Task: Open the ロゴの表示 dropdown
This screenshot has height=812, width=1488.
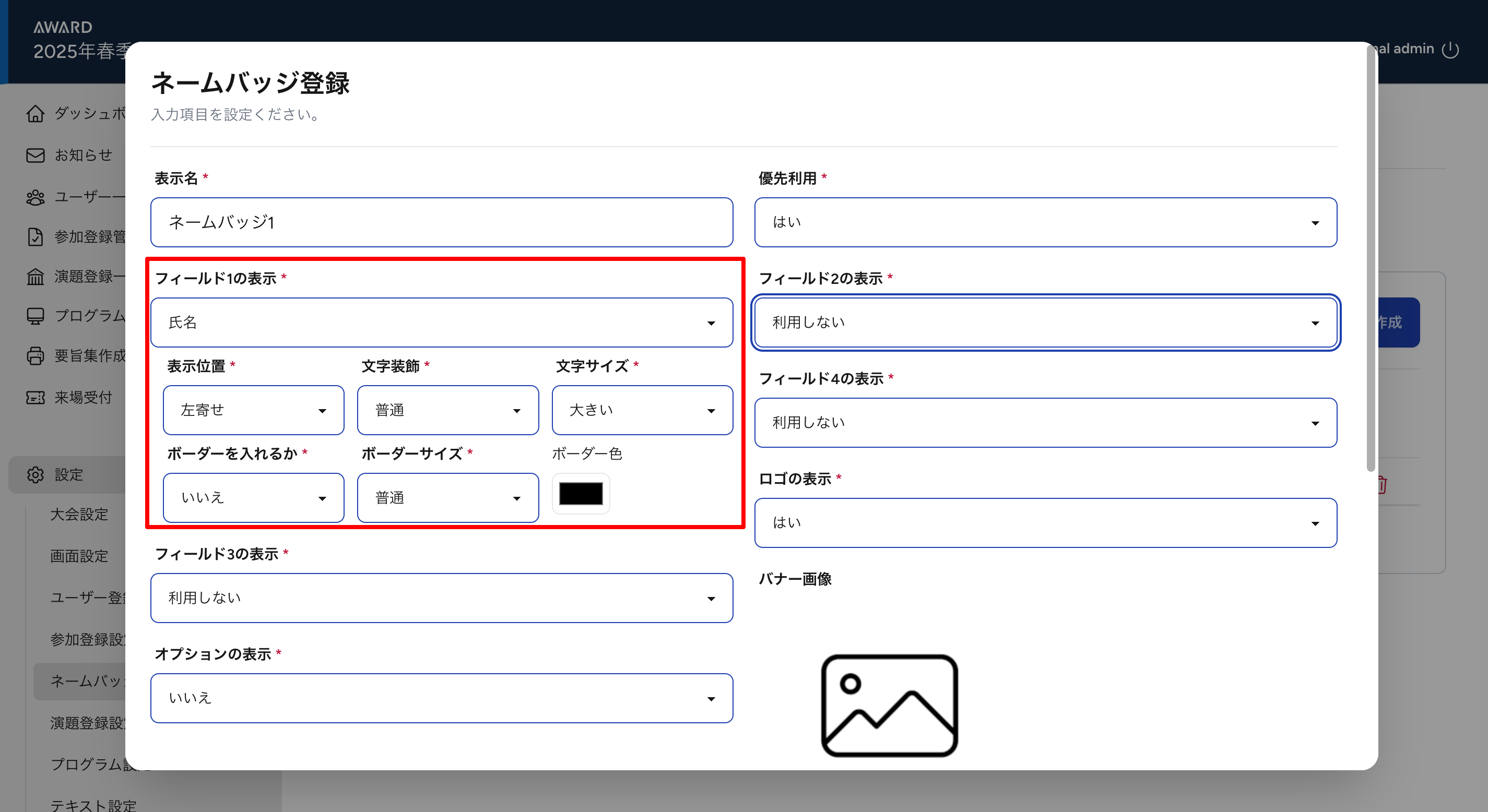Action: [x=1045, y=523]
